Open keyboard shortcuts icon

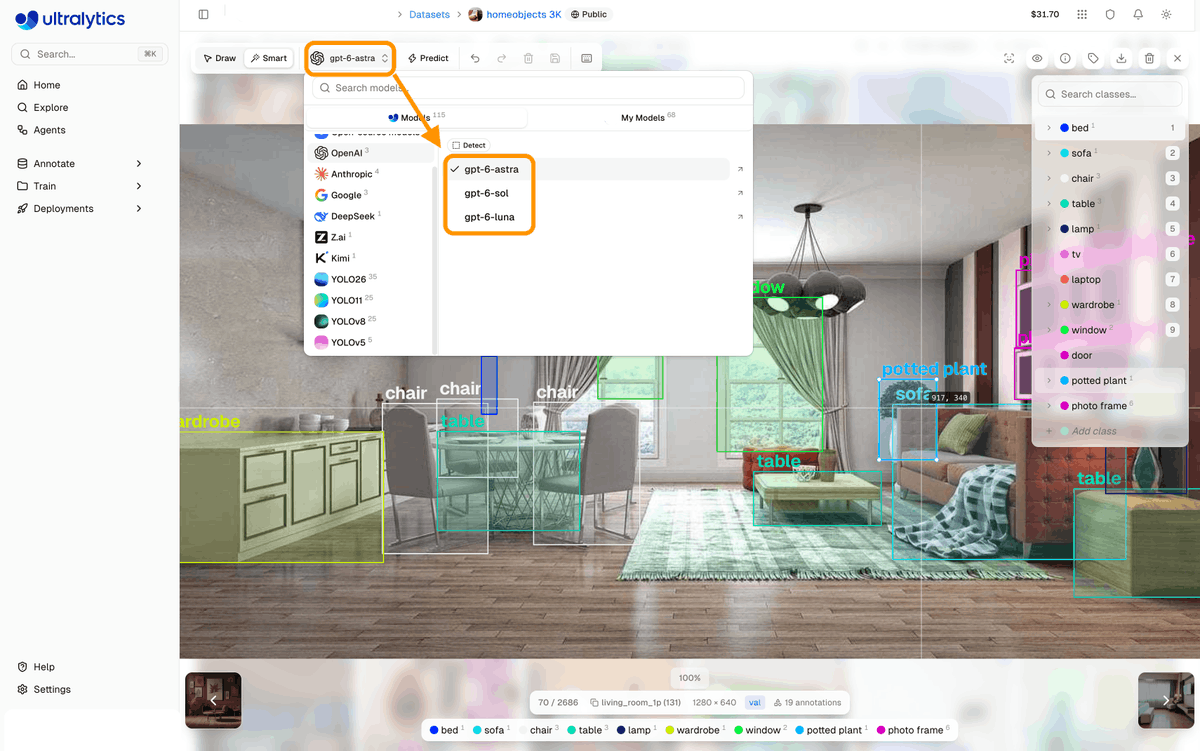coord(587,58)
